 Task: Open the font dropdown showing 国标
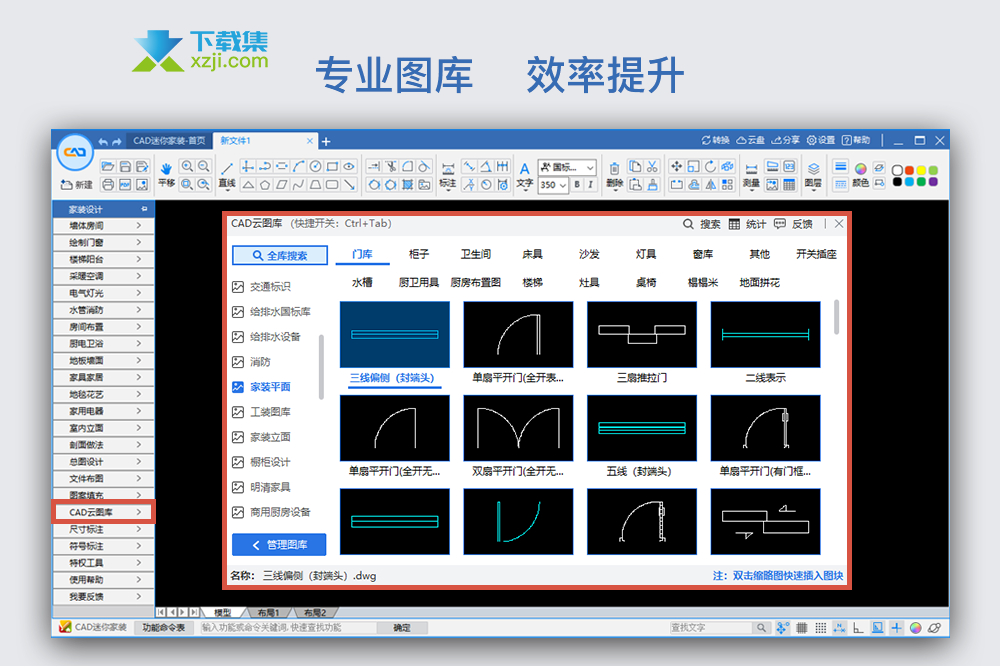tap(567, 167)
